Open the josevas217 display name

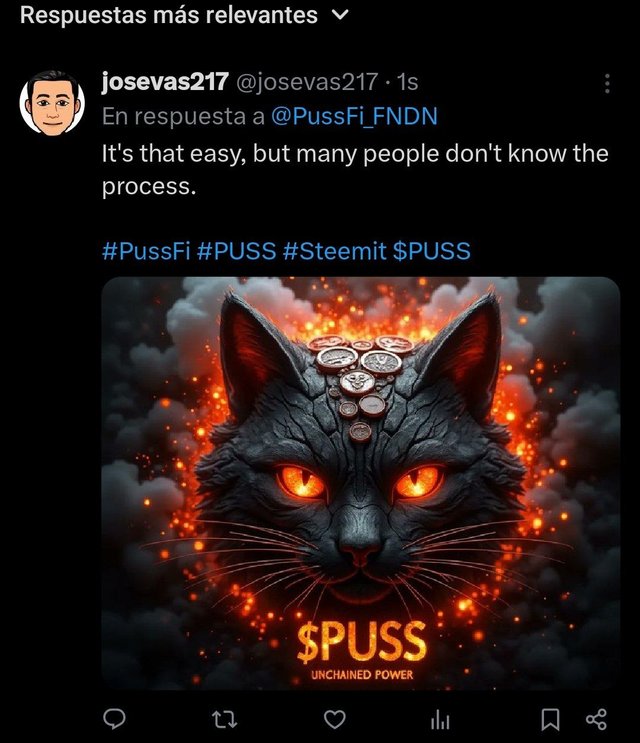click(165, 82)
